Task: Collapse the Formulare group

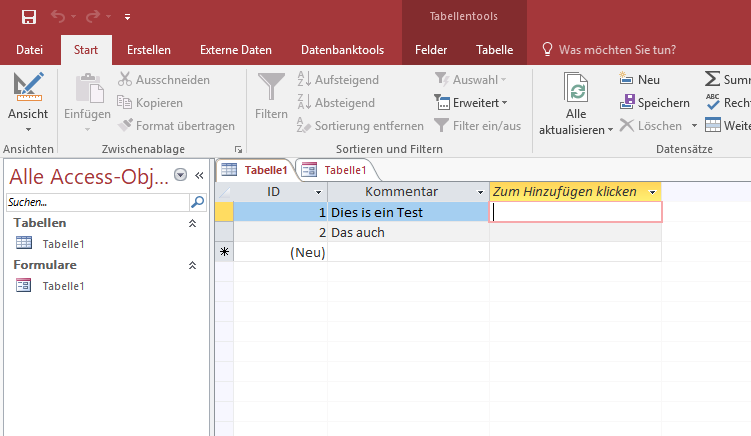Action: click(x=192, y=265)
